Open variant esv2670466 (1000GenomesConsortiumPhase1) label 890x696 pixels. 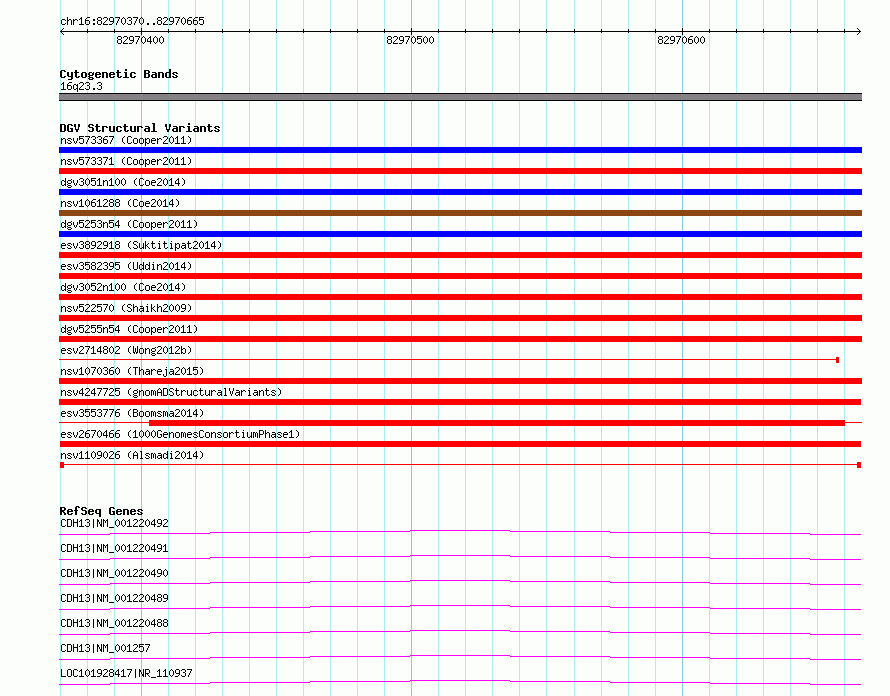(x=180, y=434)
